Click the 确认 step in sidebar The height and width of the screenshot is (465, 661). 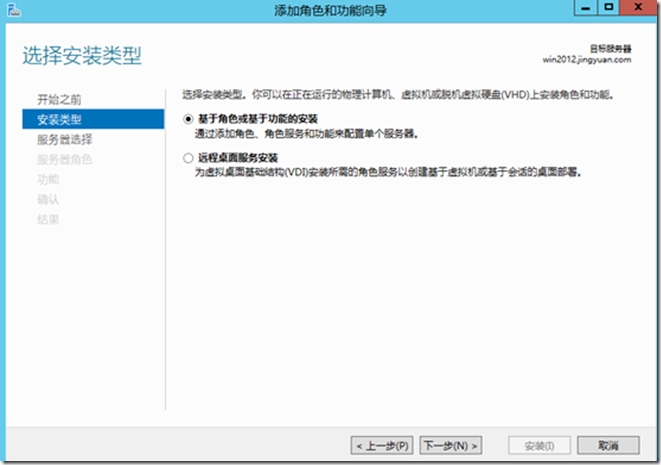coord(48,199)
